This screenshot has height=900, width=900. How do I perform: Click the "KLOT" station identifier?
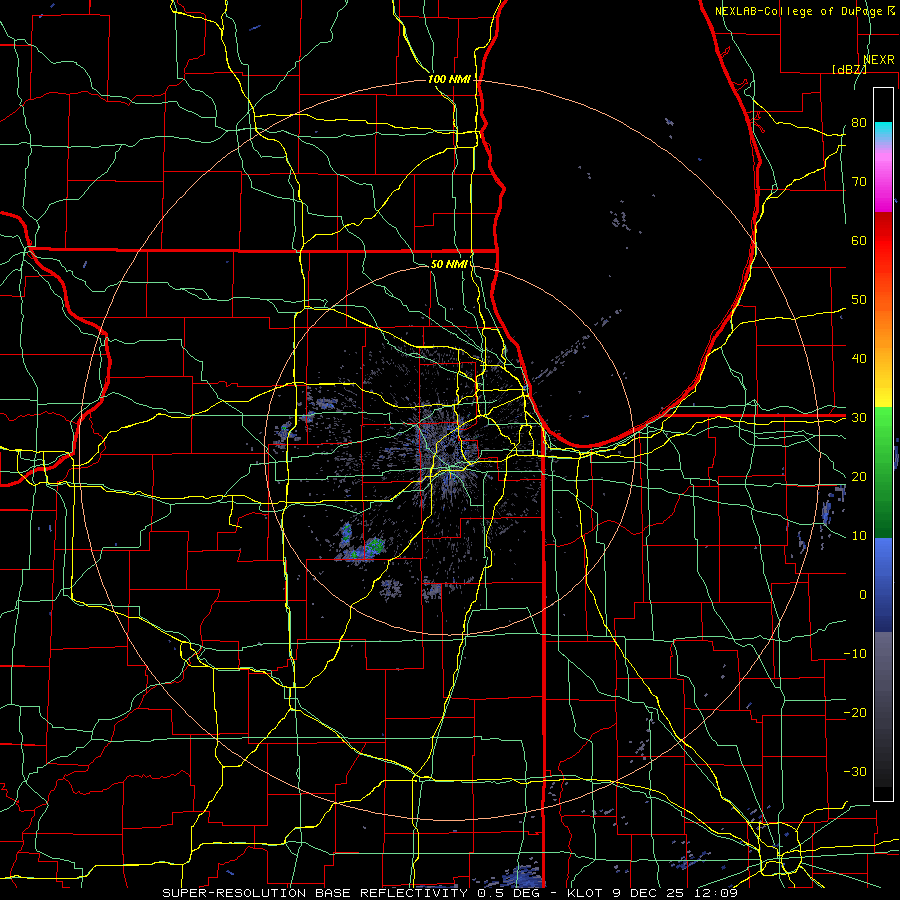585,893
